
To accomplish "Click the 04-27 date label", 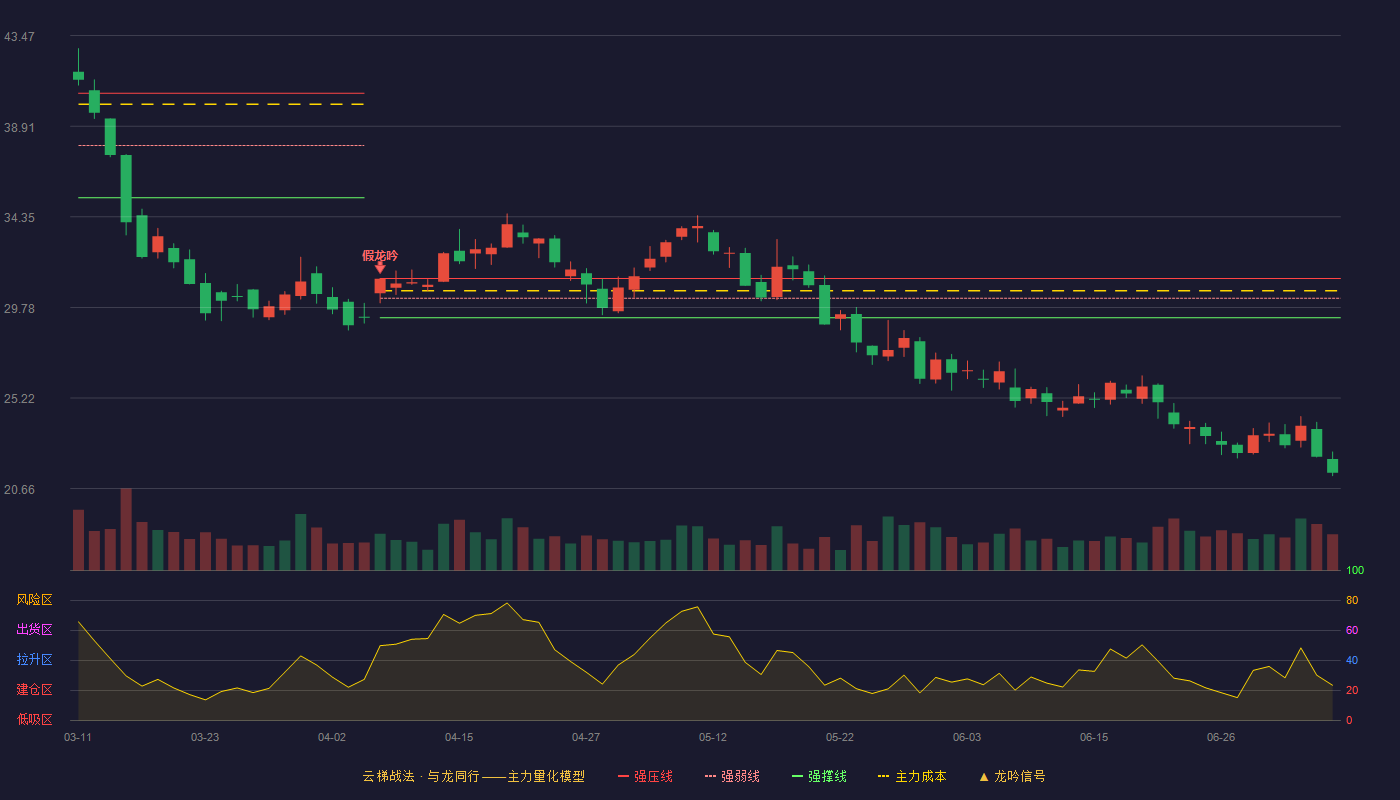I will [x=586, y=737].
